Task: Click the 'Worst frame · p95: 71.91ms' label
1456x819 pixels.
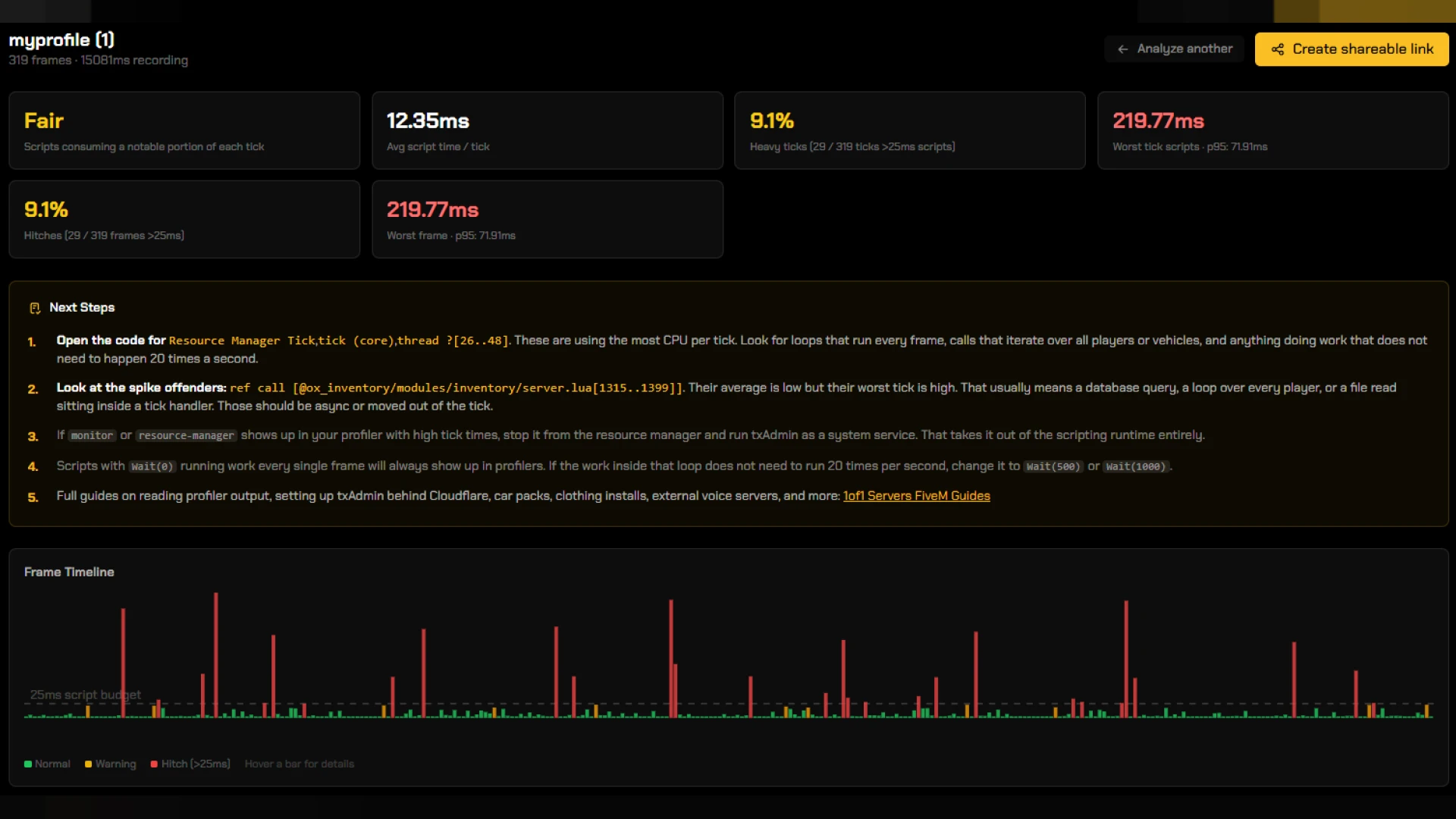Action: click(451, 236)
